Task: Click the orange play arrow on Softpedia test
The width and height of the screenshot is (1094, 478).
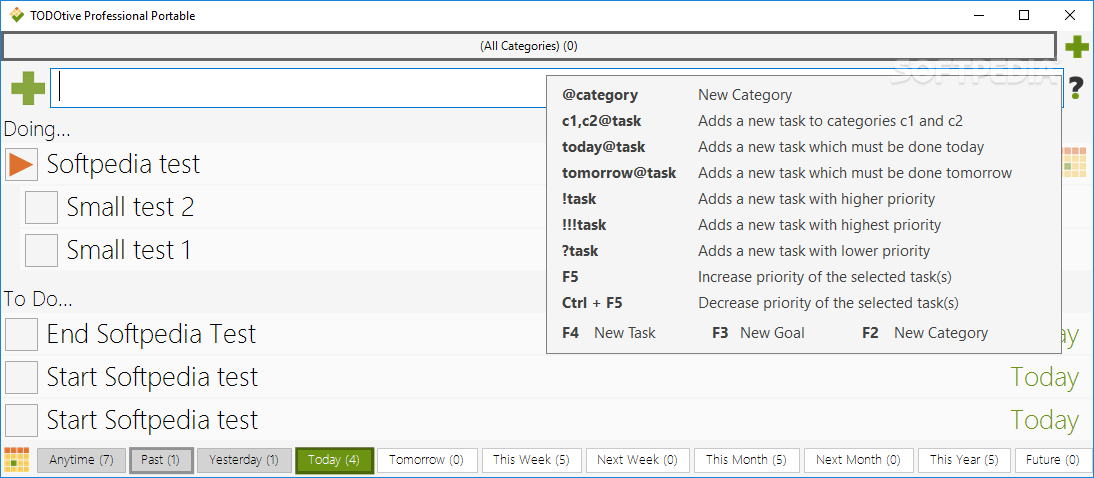Action: tap(22, 165)
